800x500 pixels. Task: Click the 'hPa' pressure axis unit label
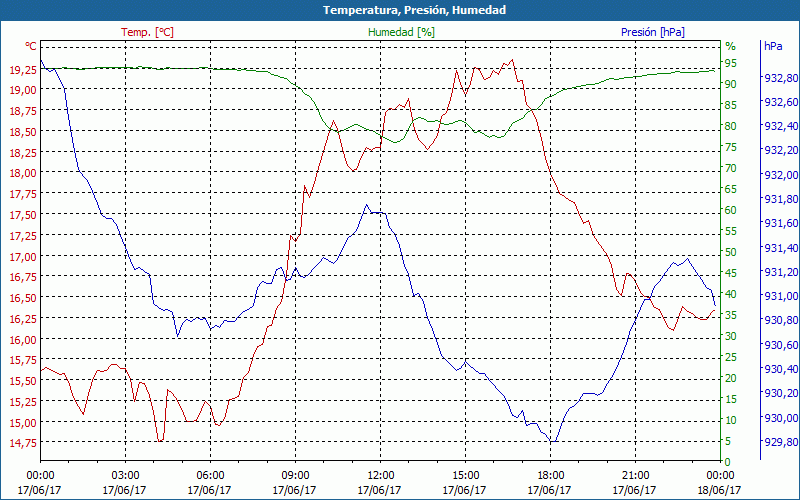click(773, 46)
